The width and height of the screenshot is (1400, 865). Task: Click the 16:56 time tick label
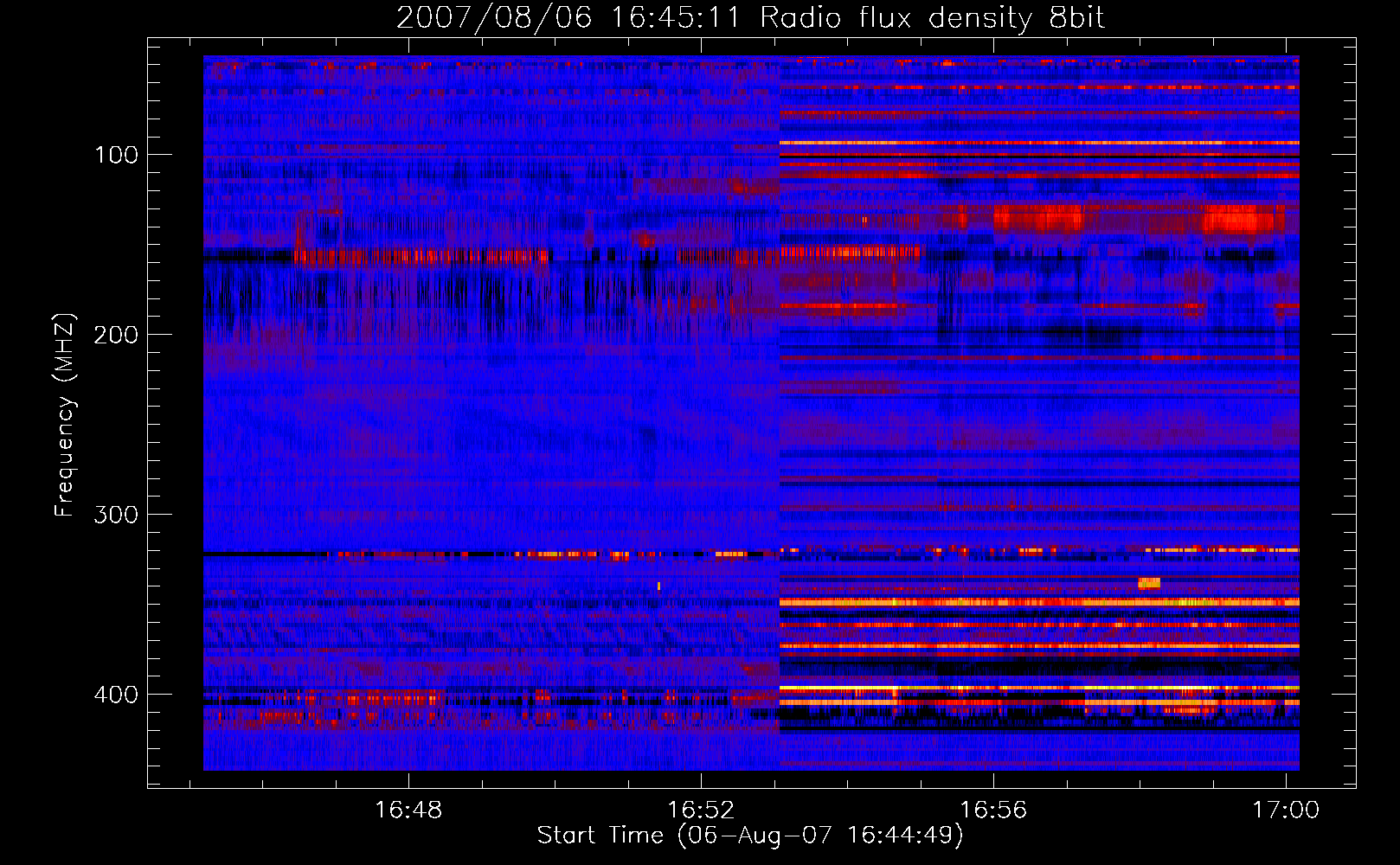tap(994, 810)
